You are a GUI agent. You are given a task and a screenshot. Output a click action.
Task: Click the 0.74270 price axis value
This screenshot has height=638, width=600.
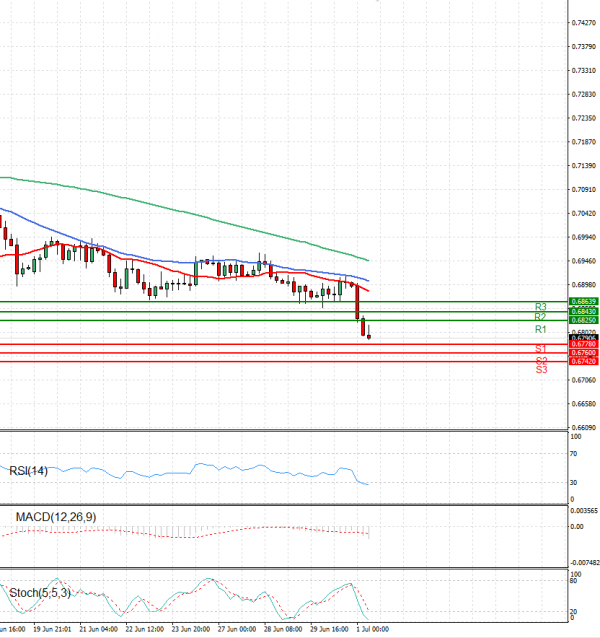(584, 23)
